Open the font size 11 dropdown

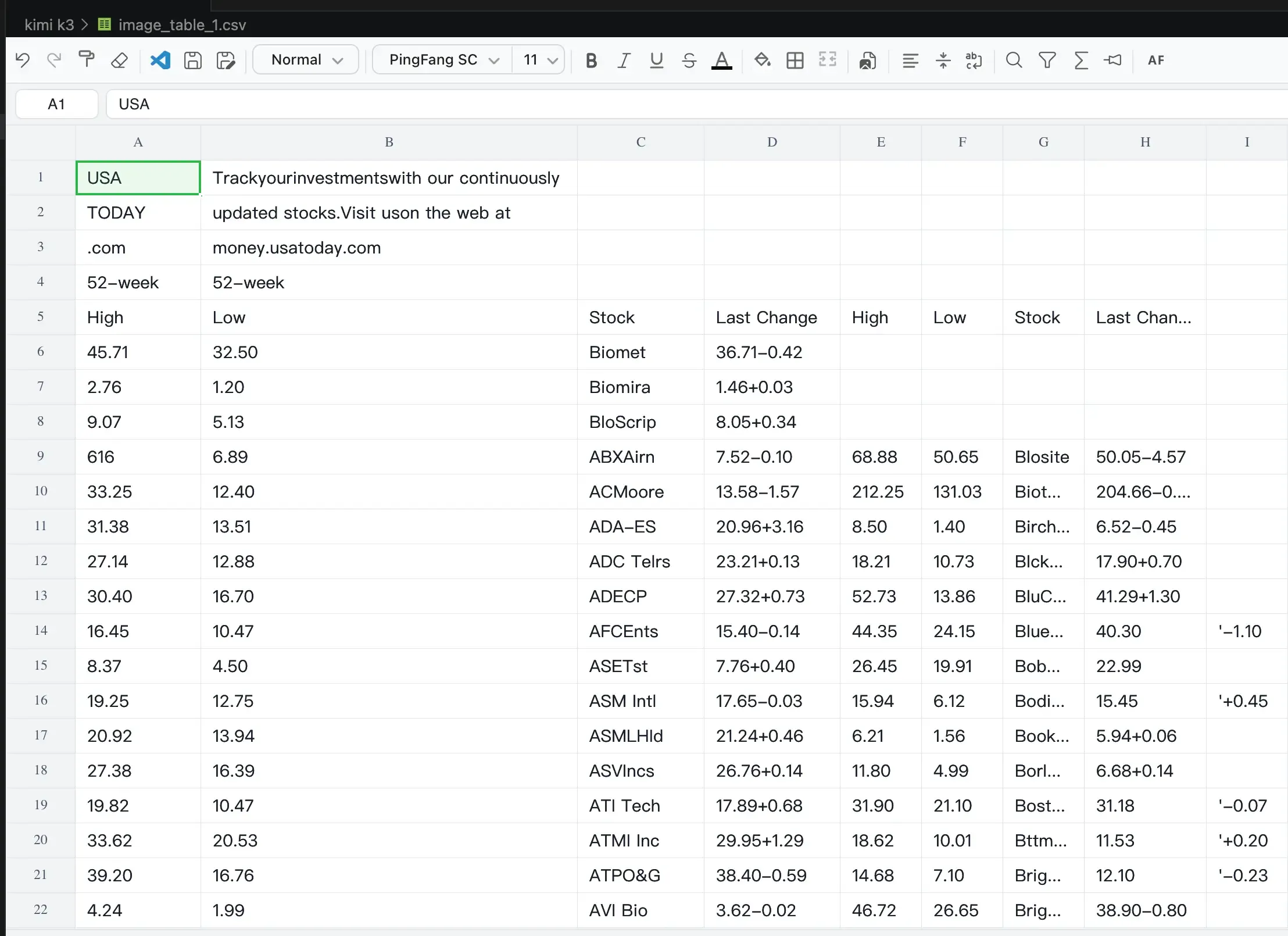[539, 60]
